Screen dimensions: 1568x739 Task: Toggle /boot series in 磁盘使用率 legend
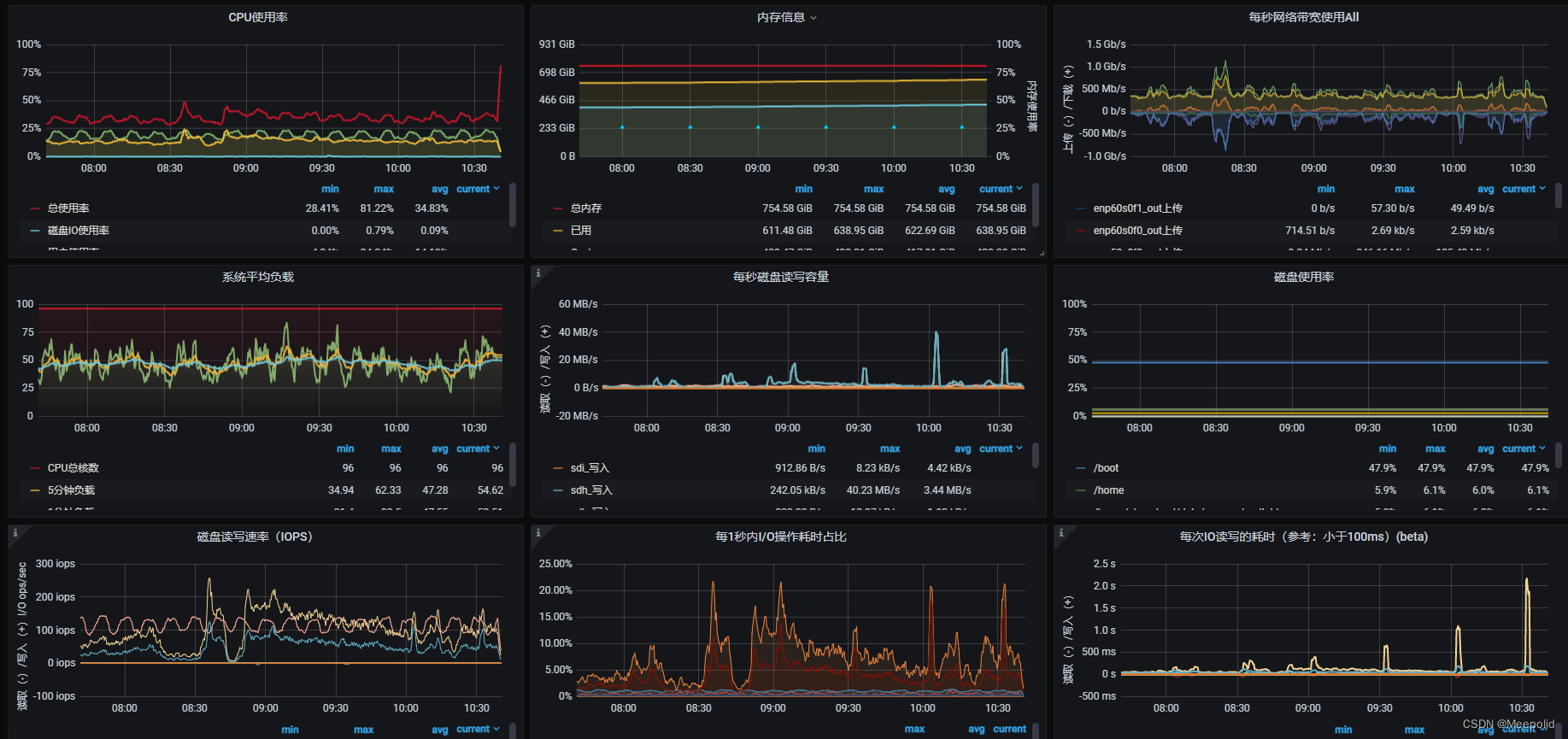[1106, 468]
